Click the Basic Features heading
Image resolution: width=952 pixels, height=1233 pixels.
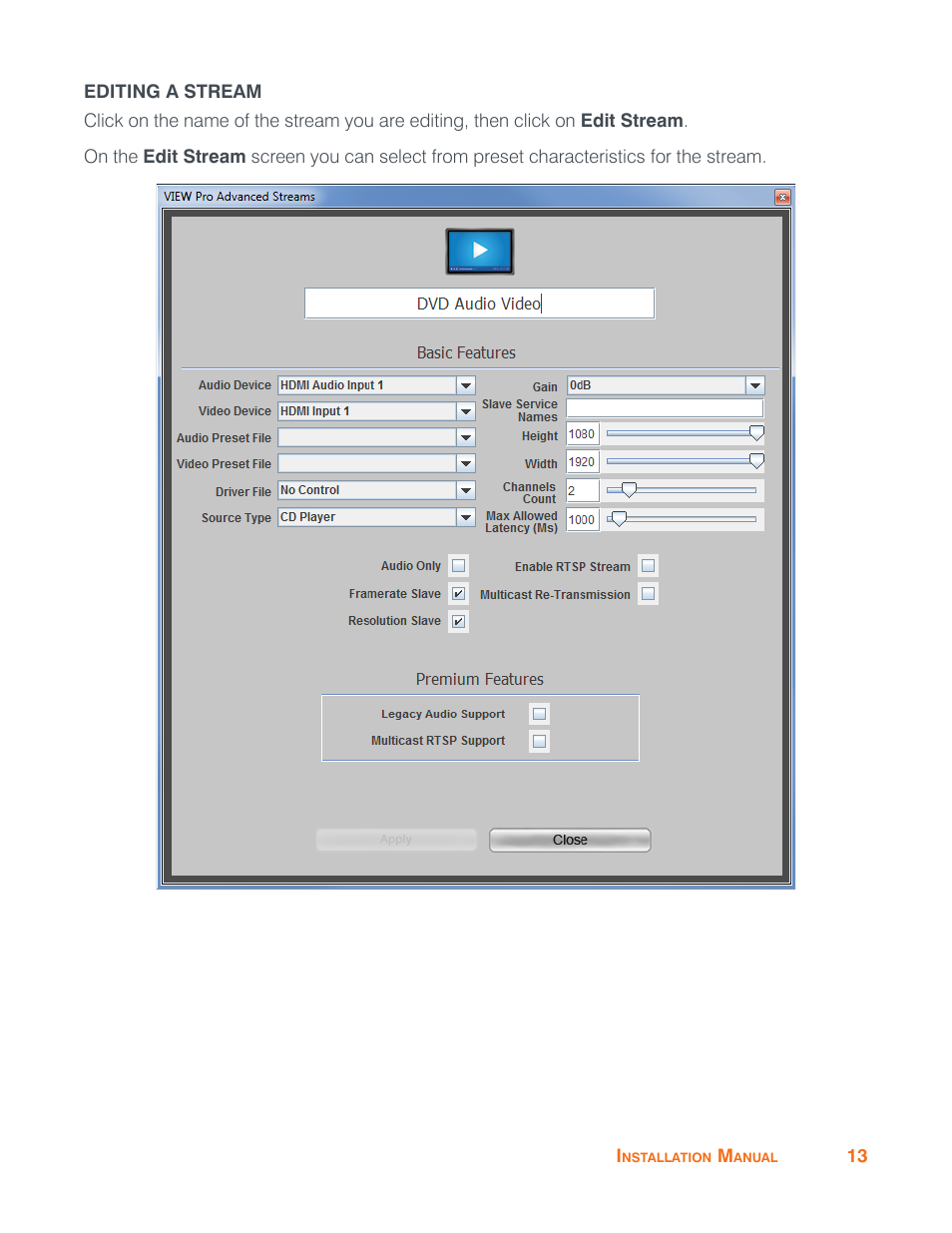(466, 353)
